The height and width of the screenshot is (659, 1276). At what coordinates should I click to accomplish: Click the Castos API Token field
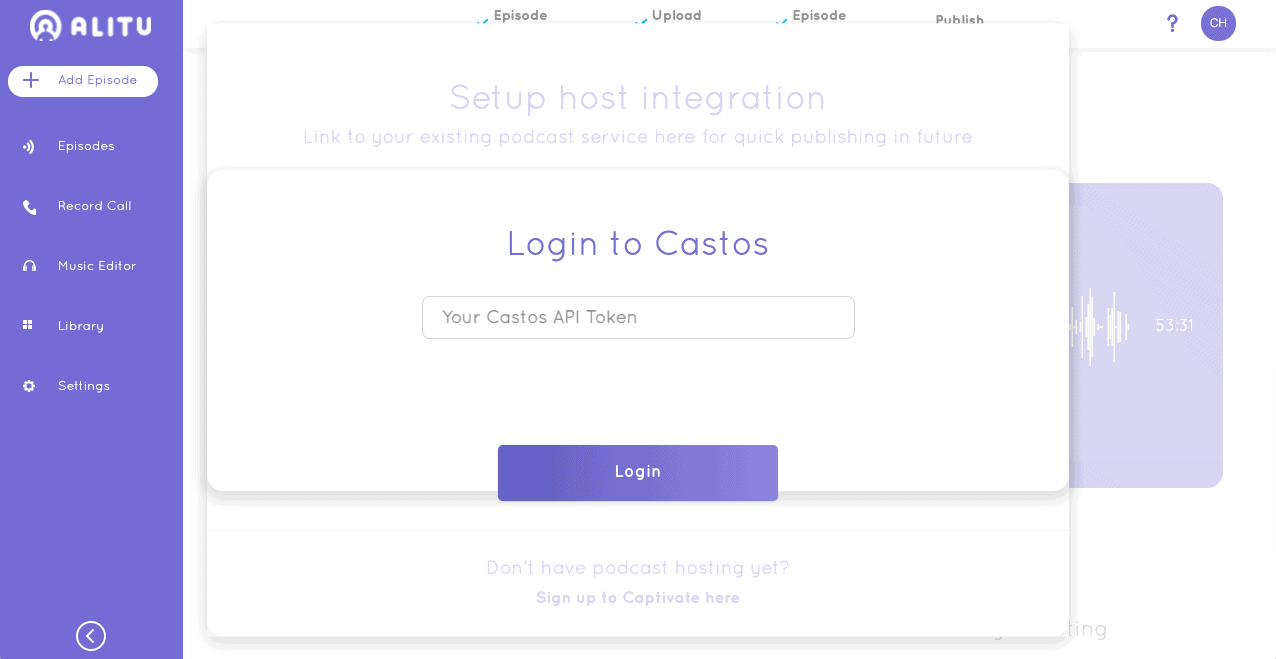[x=638, y=317]
